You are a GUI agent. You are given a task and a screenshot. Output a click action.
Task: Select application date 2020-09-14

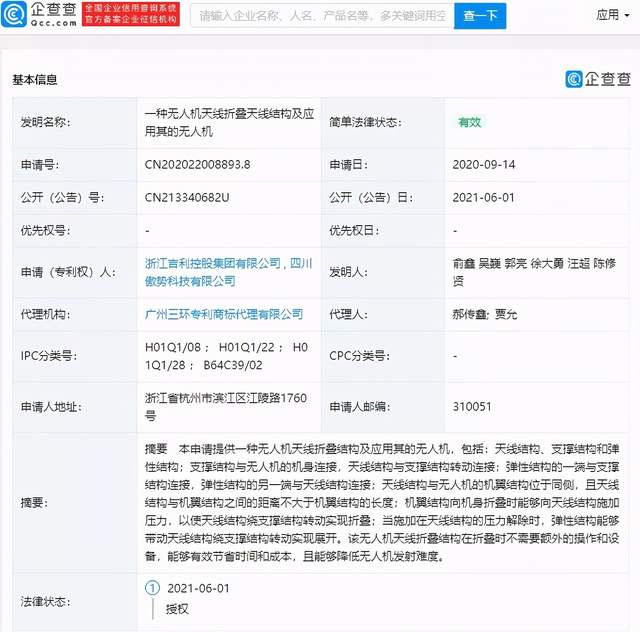pyautogui.click(x=484, y=165)
